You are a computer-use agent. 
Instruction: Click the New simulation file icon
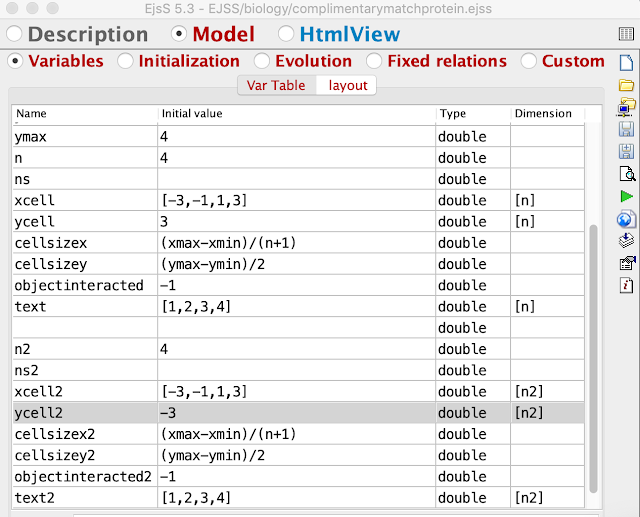(x=627, y=62)
